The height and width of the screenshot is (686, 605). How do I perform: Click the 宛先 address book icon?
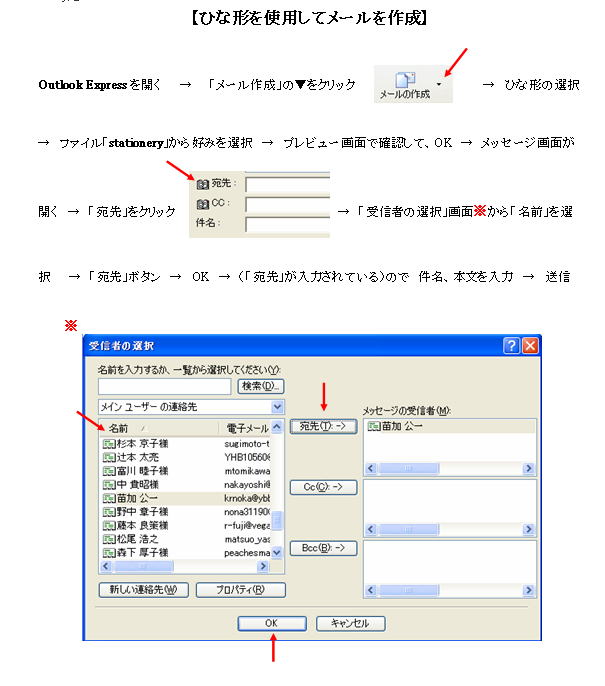pos(203,184)
